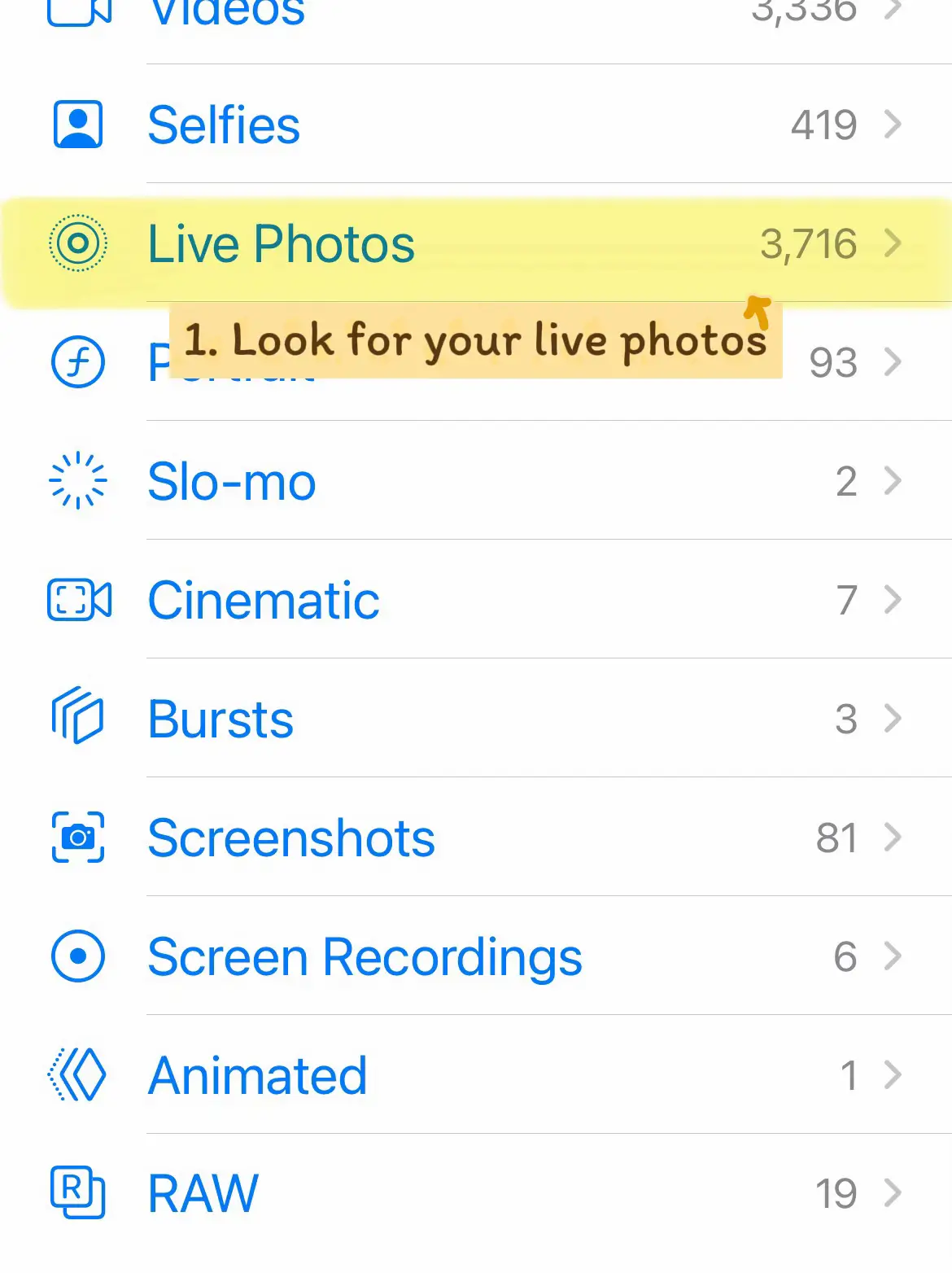The width and height of the screenshot is (952, 1273).
Task: Tap the Screenshots camera viewfinder icon
Action: 78,838
